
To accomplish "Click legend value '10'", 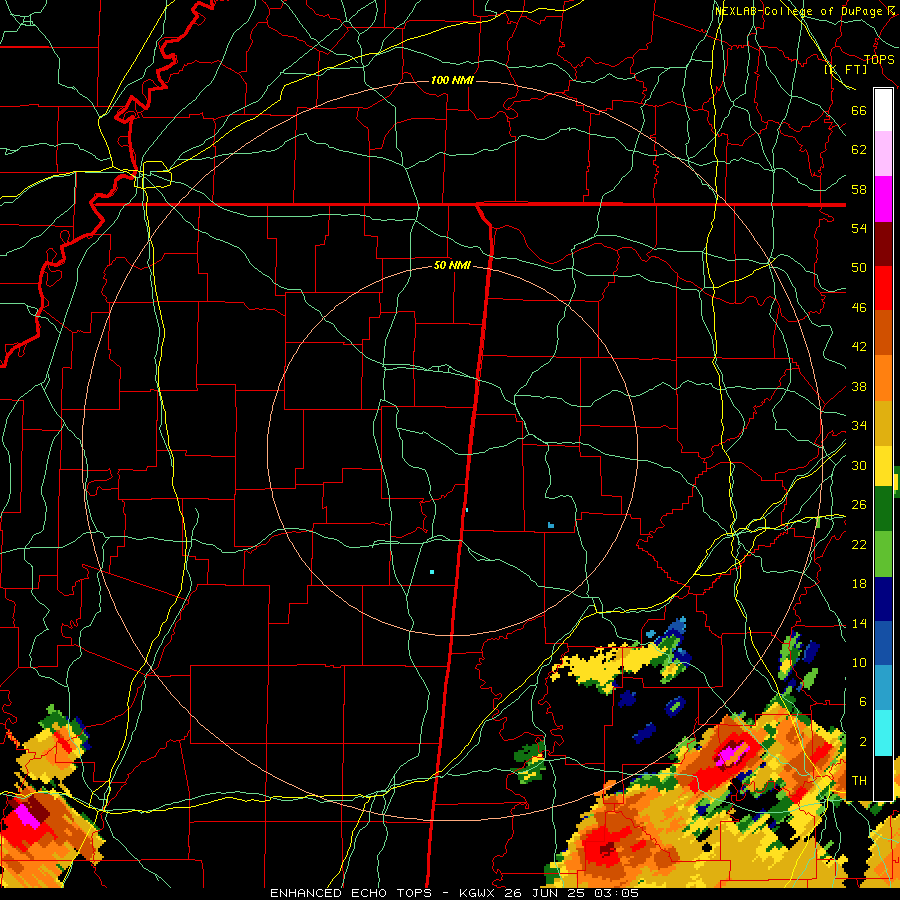I will 859,662.
